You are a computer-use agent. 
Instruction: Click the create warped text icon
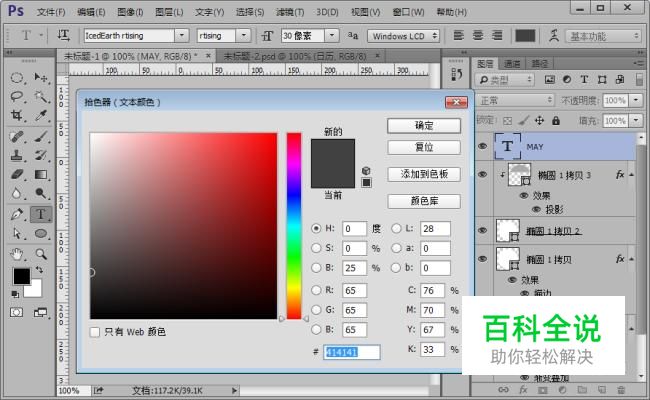[x=554, y=36]
